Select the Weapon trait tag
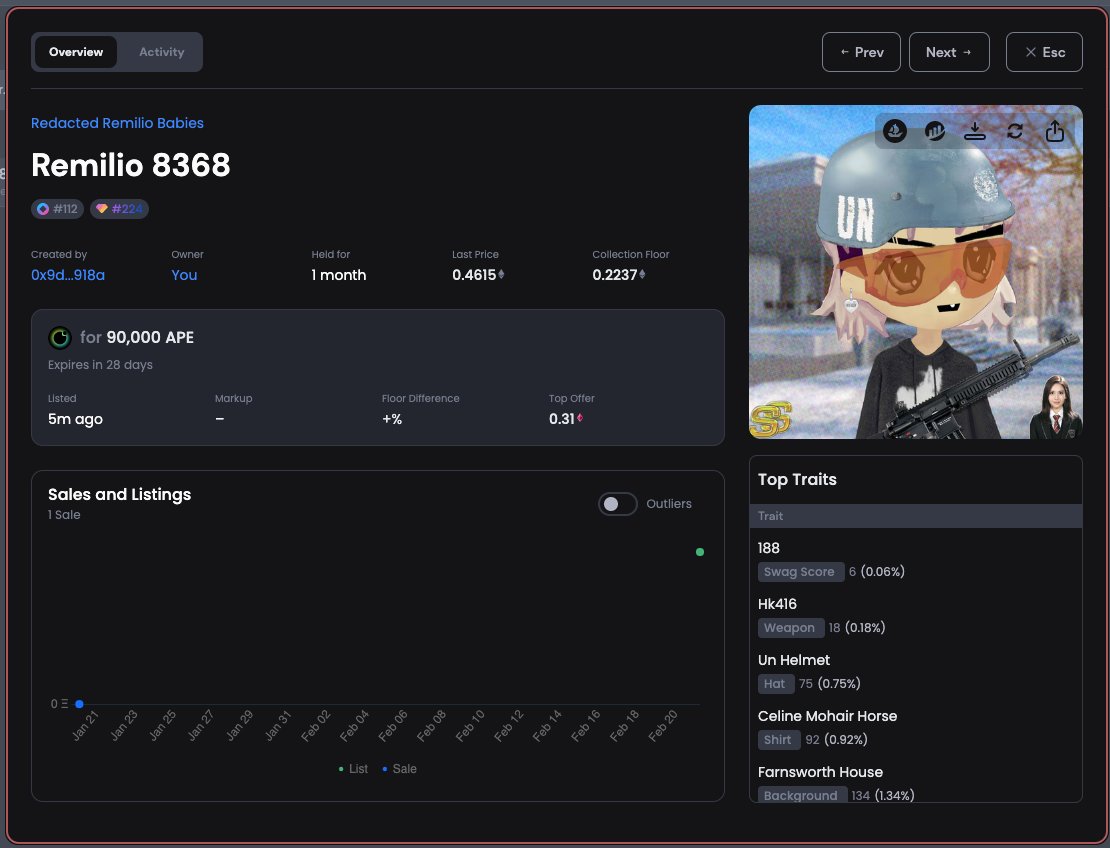The height and width of the screenshot is (848, 1110). tap(791, 628)
